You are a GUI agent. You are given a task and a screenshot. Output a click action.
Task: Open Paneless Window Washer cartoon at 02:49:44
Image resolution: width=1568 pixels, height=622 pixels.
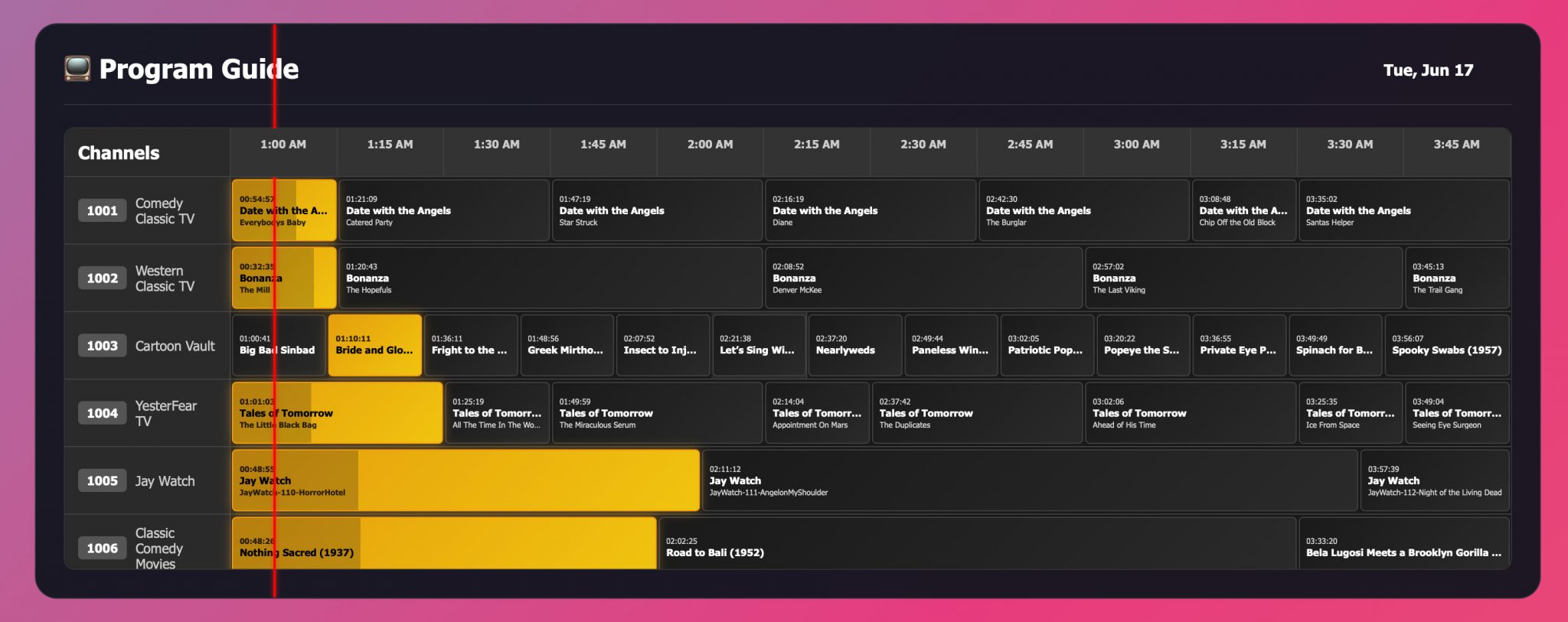[x=951, y=345]
